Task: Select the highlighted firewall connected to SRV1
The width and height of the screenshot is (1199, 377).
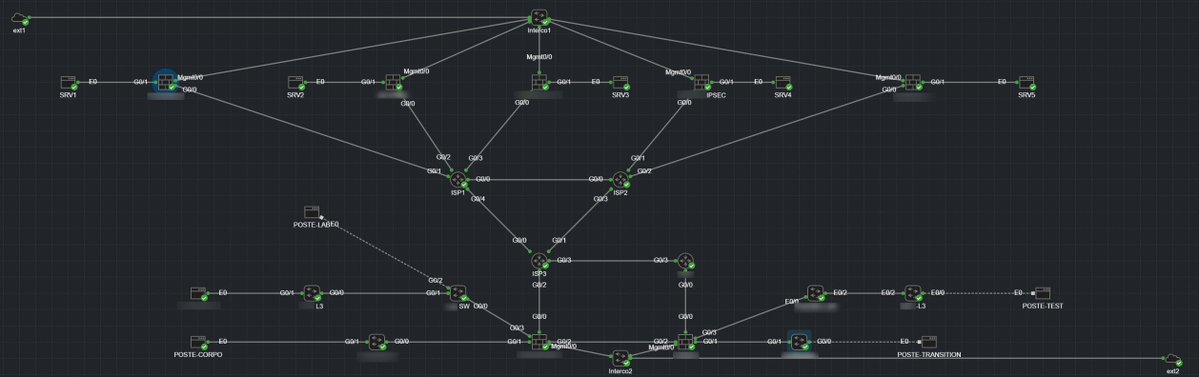Action: pyautogui.click(x=165, y=82)
